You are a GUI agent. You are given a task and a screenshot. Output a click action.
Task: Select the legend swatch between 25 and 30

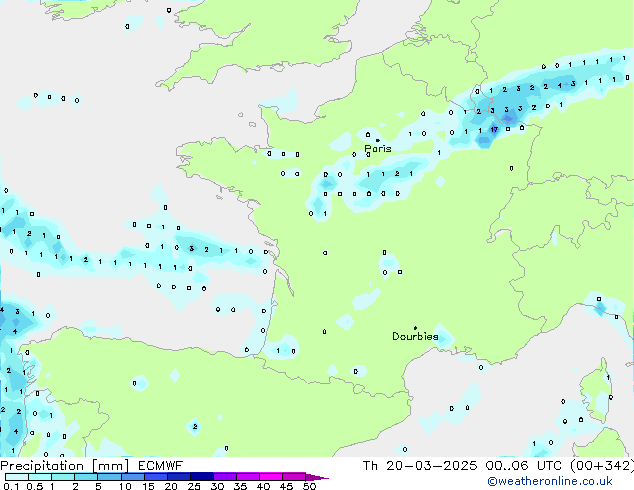coord(201,477)
